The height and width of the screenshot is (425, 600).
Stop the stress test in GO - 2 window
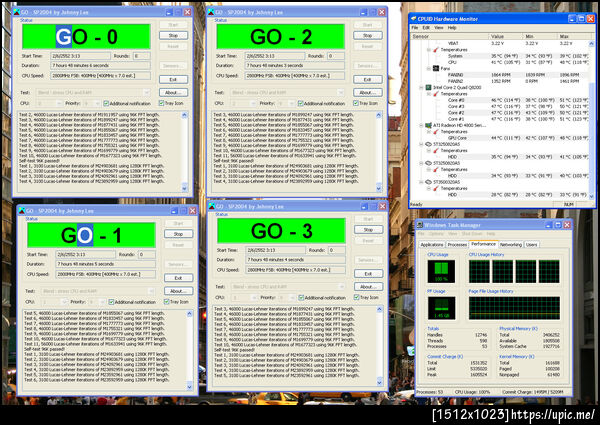click(x=367, y=36)
